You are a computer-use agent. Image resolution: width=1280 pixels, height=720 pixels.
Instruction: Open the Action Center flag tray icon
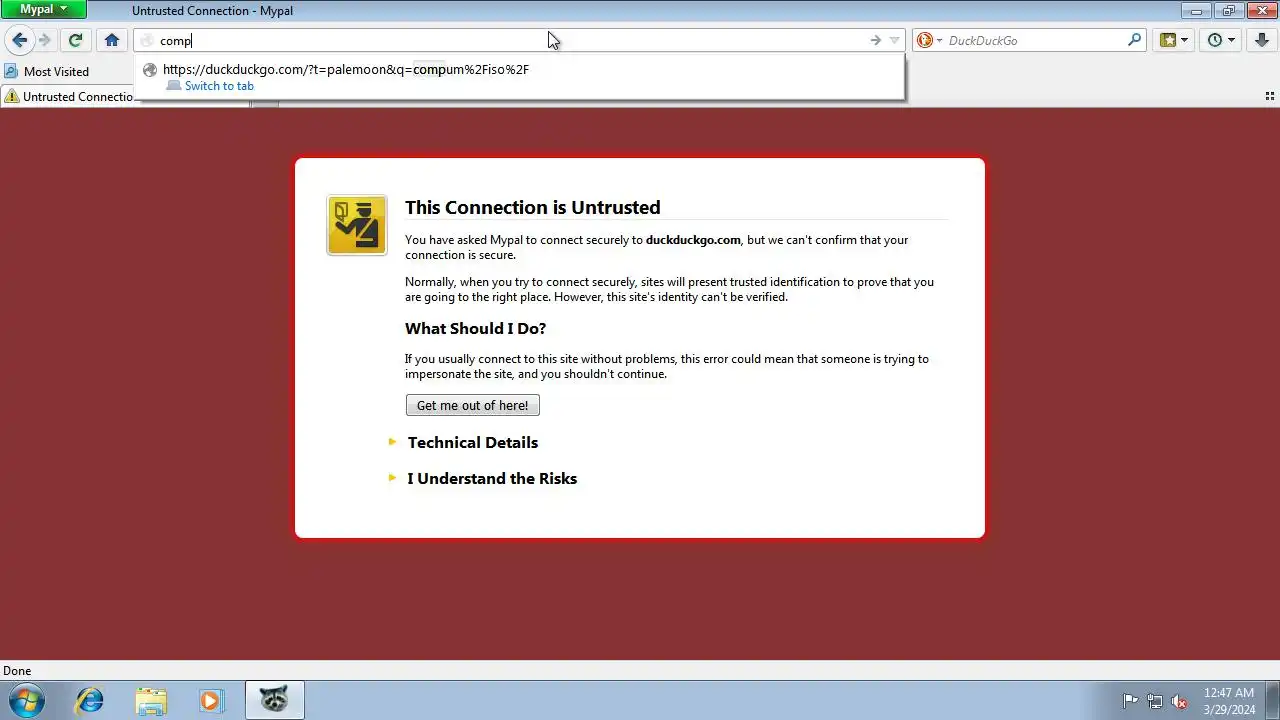pos(1130,701)
